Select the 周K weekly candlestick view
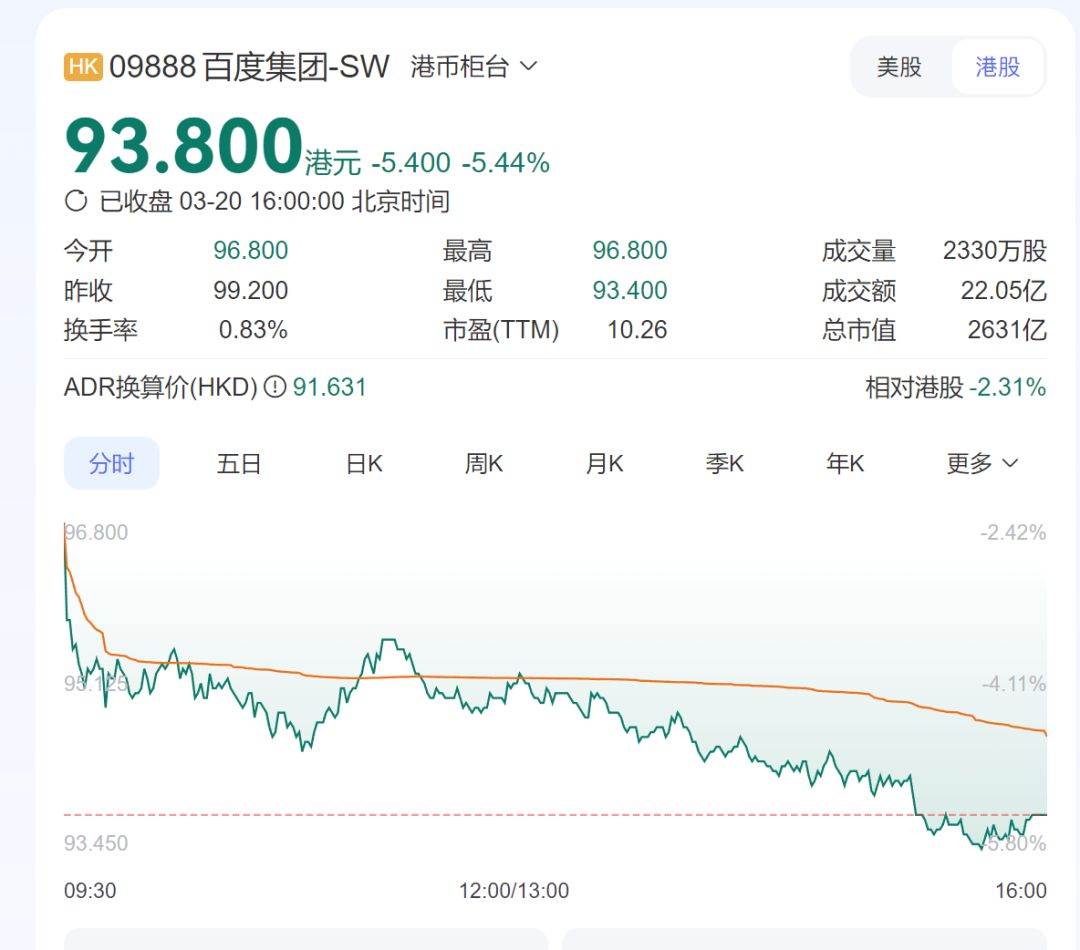Viewport: 1080px width, 950px height. 483,463
